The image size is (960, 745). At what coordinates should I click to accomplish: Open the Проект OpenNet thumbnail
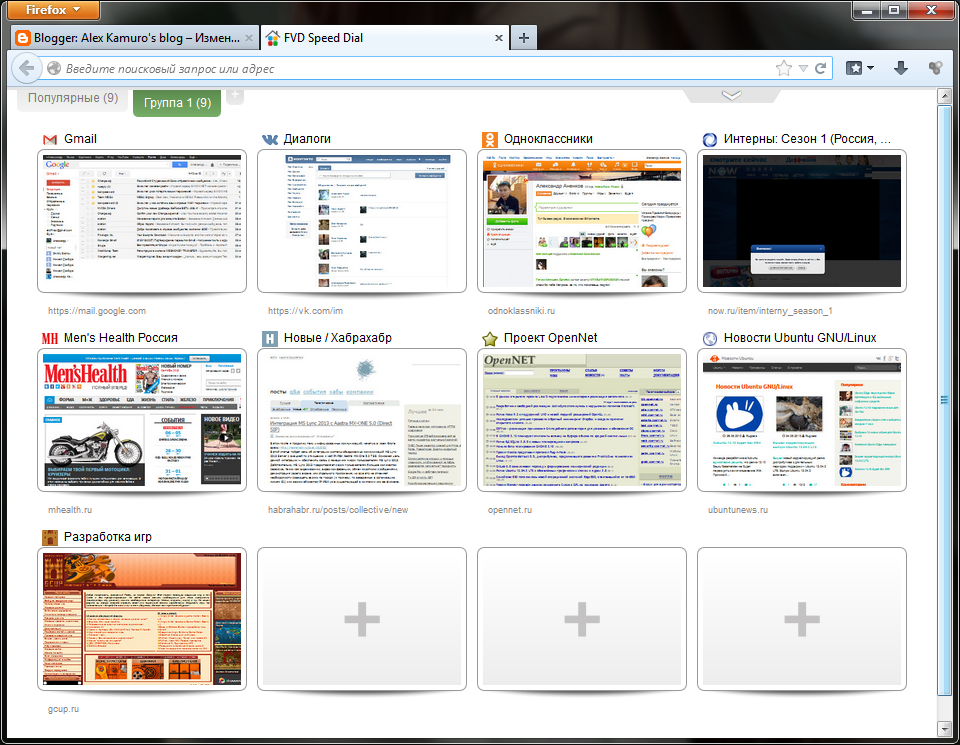coord(582,420)
